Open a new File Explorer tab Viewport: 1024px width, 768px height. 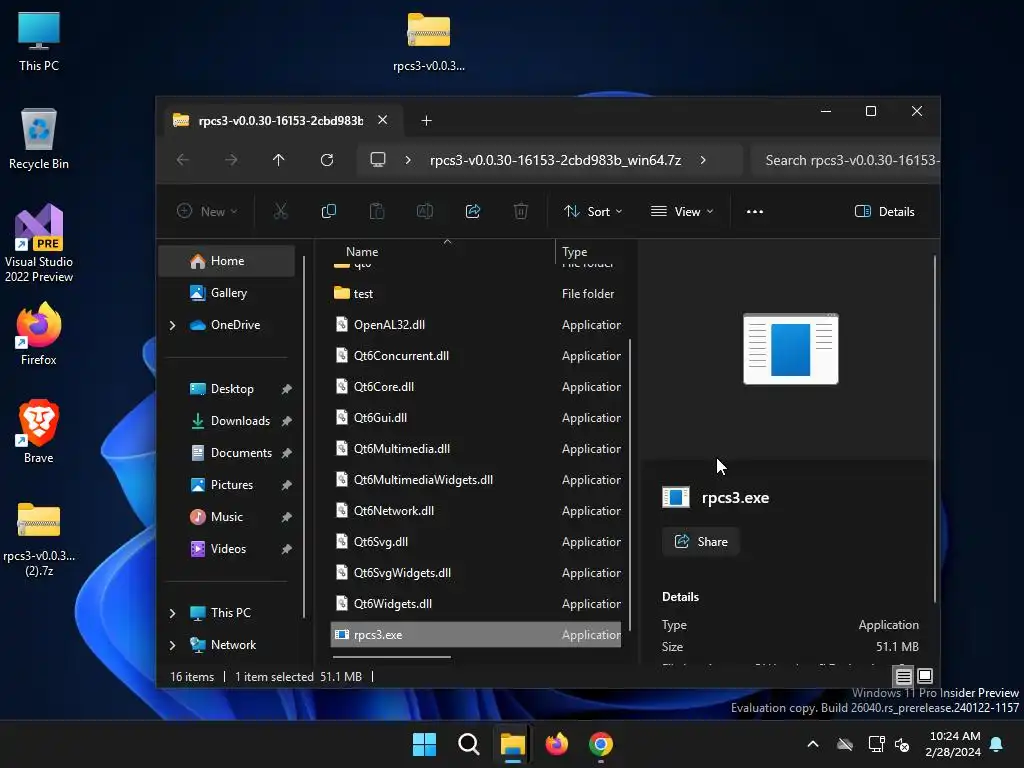pos(426,121)
